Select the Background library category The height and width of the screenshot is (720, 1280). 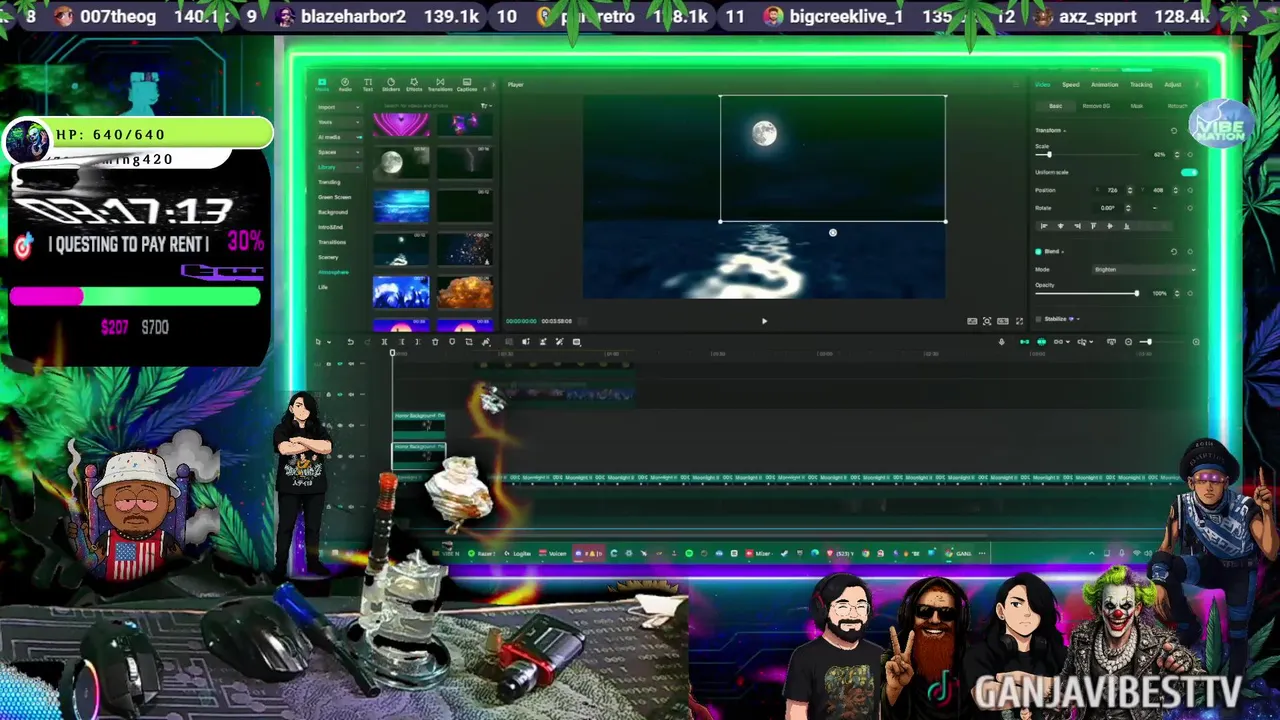coord(333,212)
